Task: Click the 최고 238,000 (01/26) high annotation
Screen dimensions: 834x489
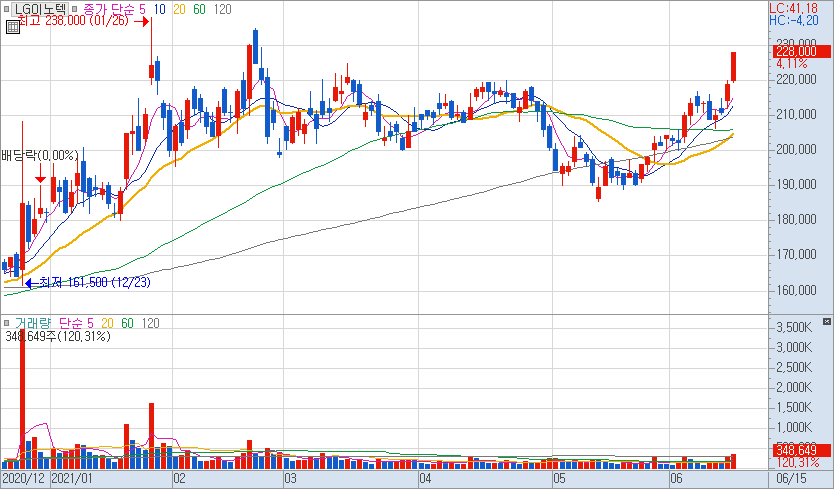Action: pos(73,21)
